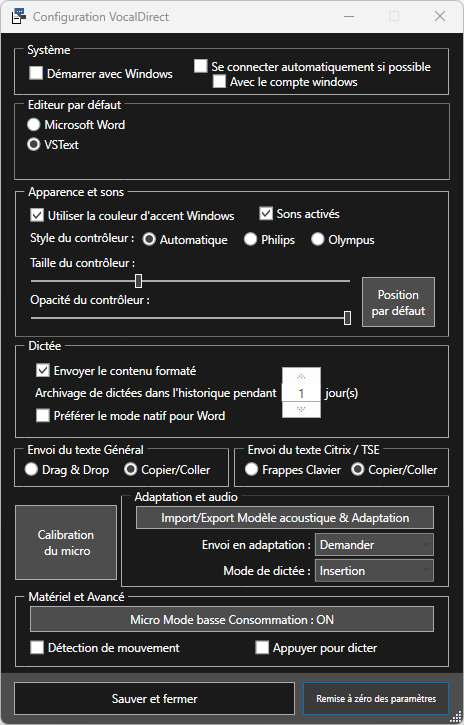Viewport: 464px width, 725px height.
Task: Toggle the Sons activés checkbox
Action: click(266, 214)
